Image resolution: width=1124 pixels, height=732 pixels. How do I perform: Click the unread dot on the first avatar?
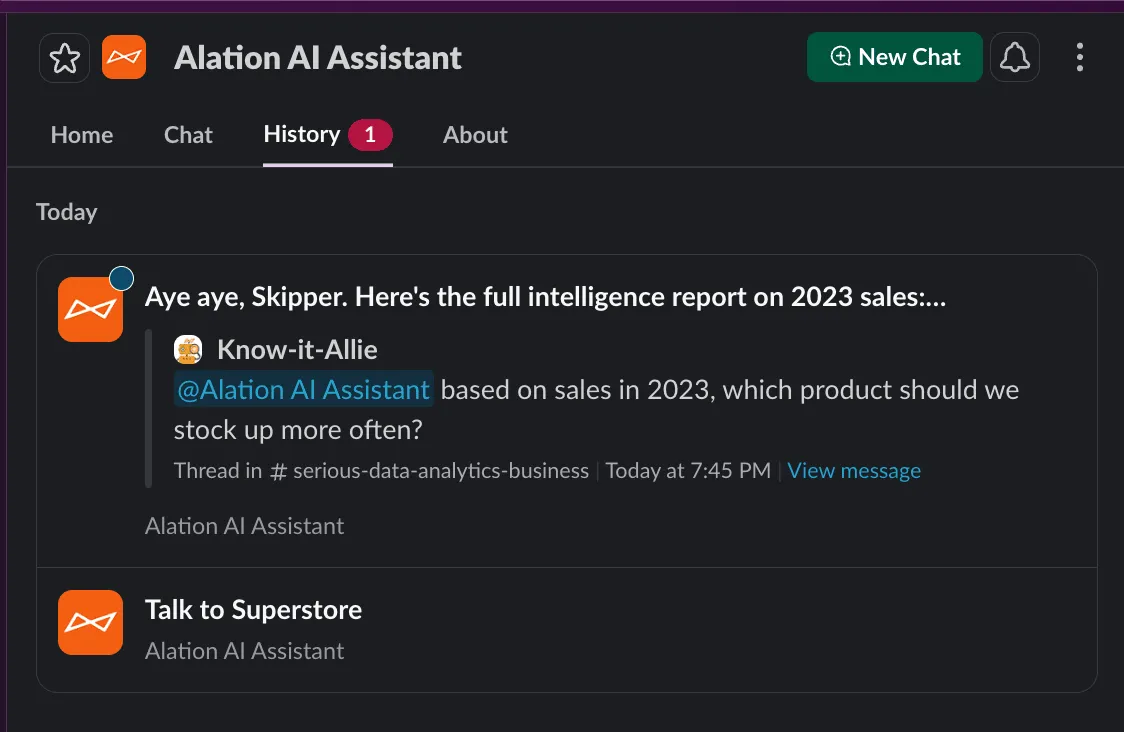pyautogui.click(x=122, y=278)
